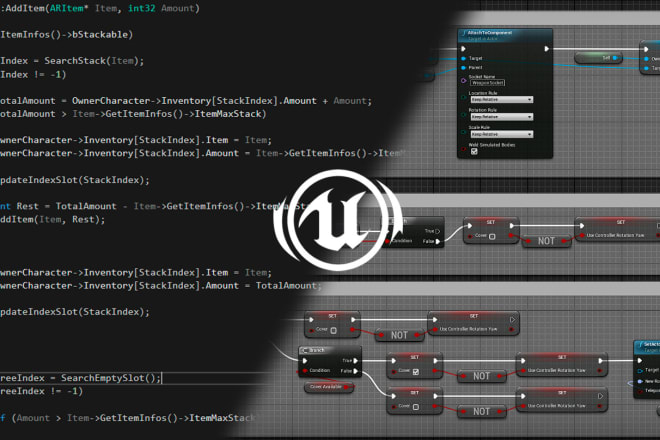
Task: Select the bottom Branch node header
Action: 330,350
